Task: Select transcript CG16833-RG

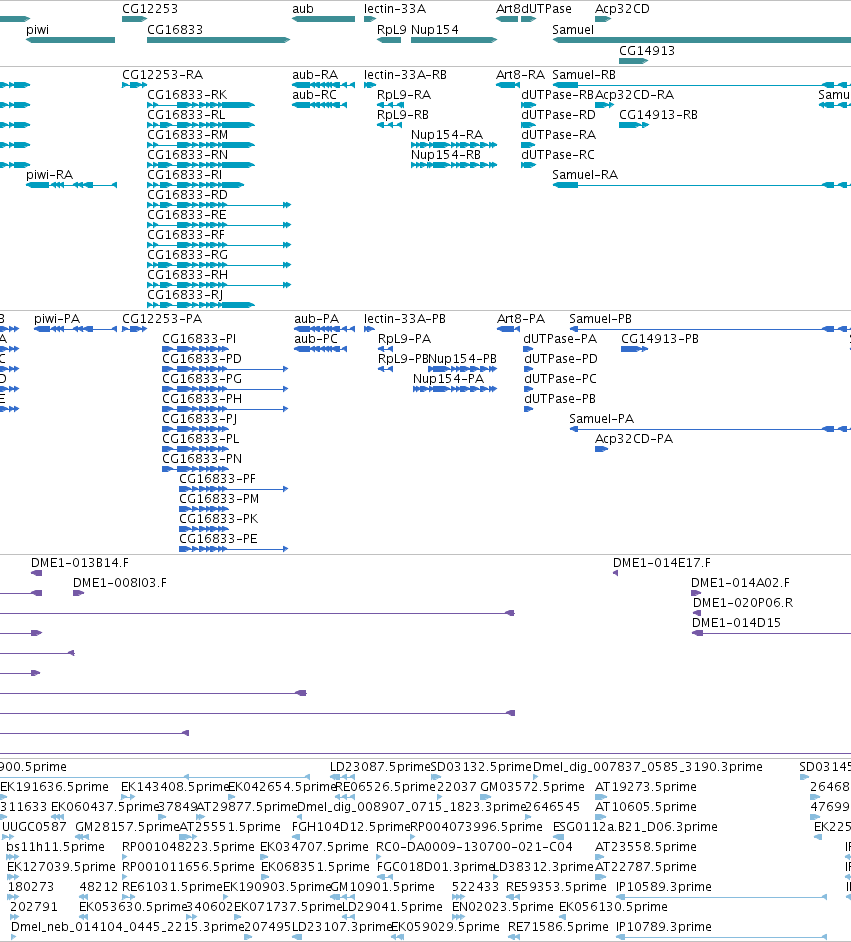Action: (x=187, y=255)
